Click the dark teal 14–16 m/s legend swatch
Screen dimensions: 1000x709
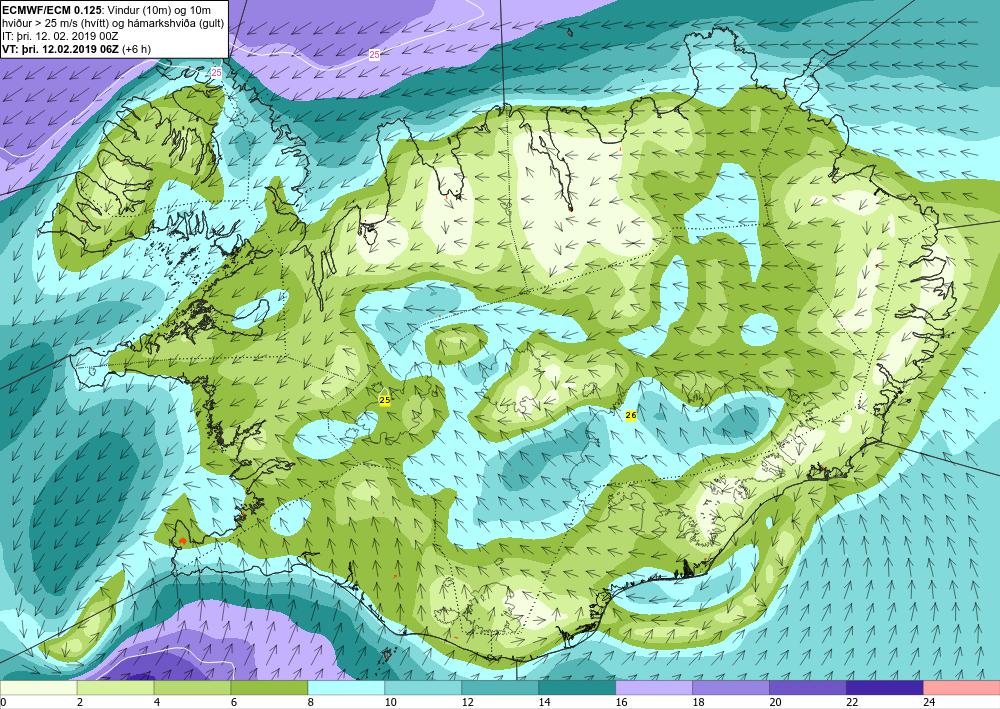(x=577, y=688)
